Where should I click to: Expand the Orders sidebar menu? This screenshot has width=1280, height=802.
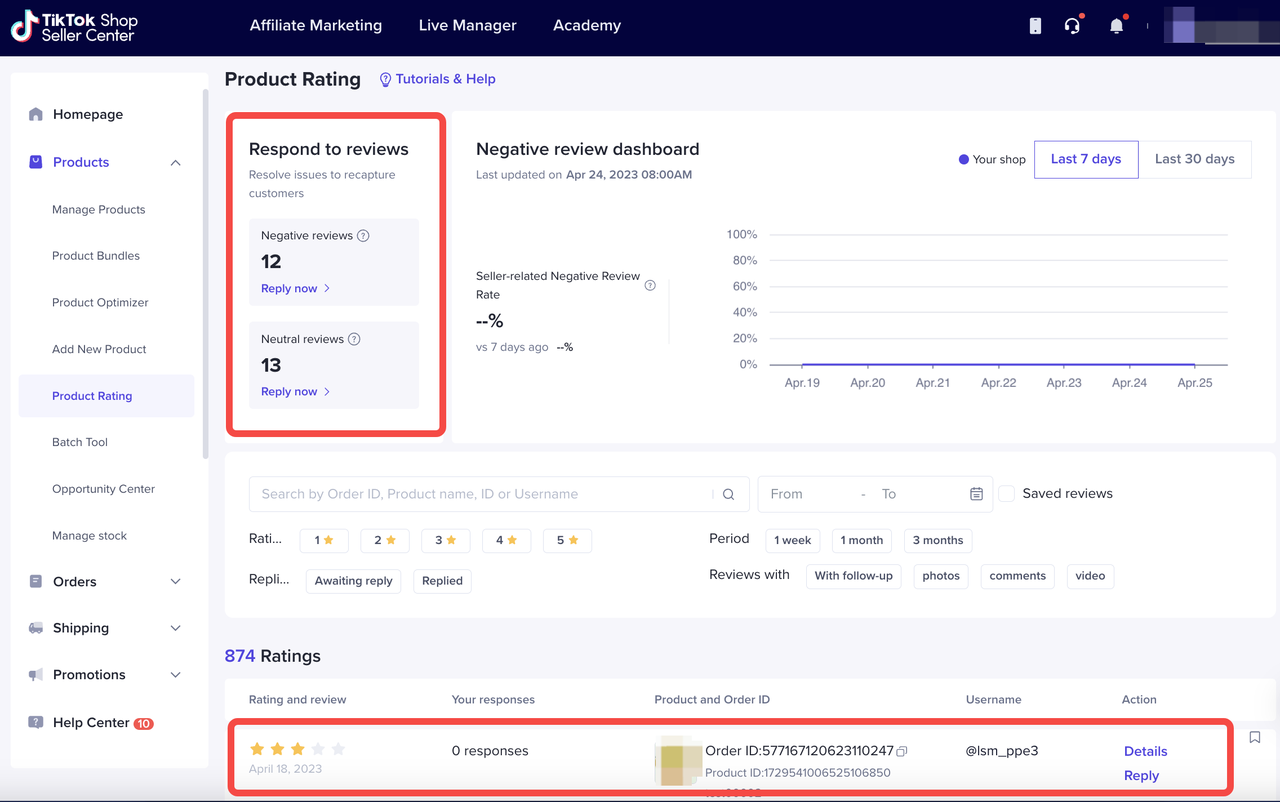(x=176, y=582)
